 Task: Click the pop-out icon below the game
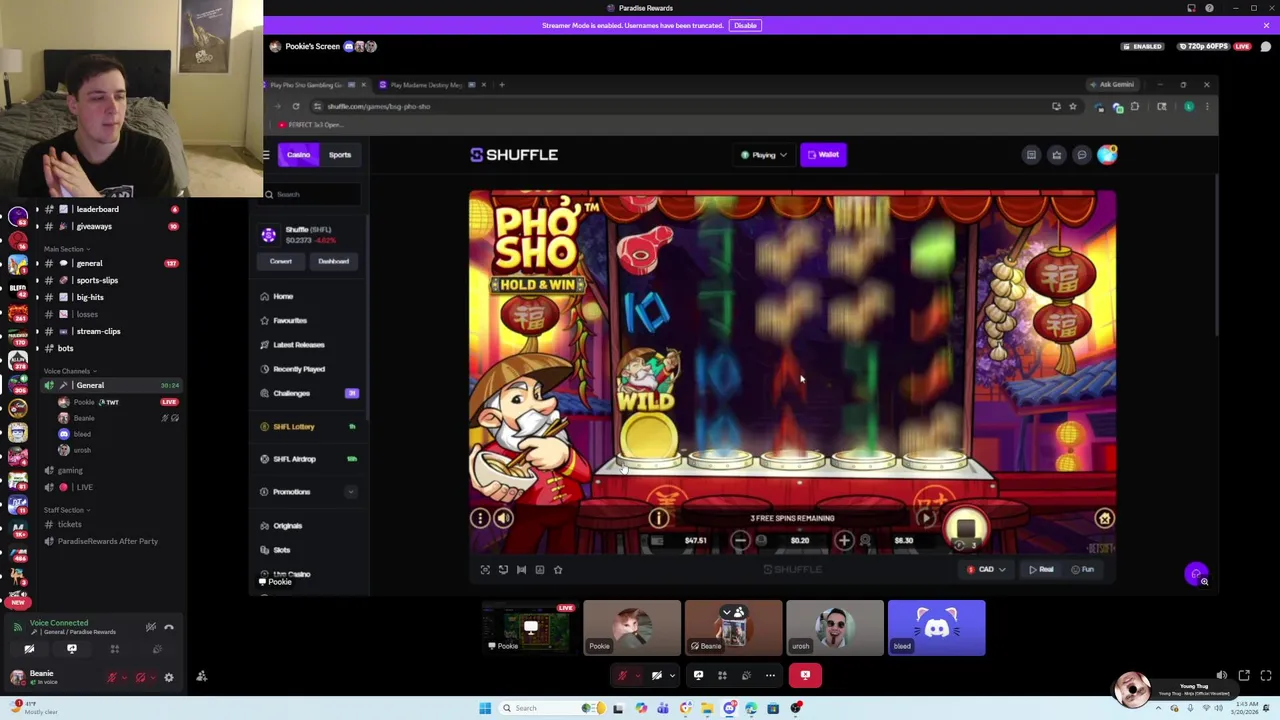click(x=503, y=570)
